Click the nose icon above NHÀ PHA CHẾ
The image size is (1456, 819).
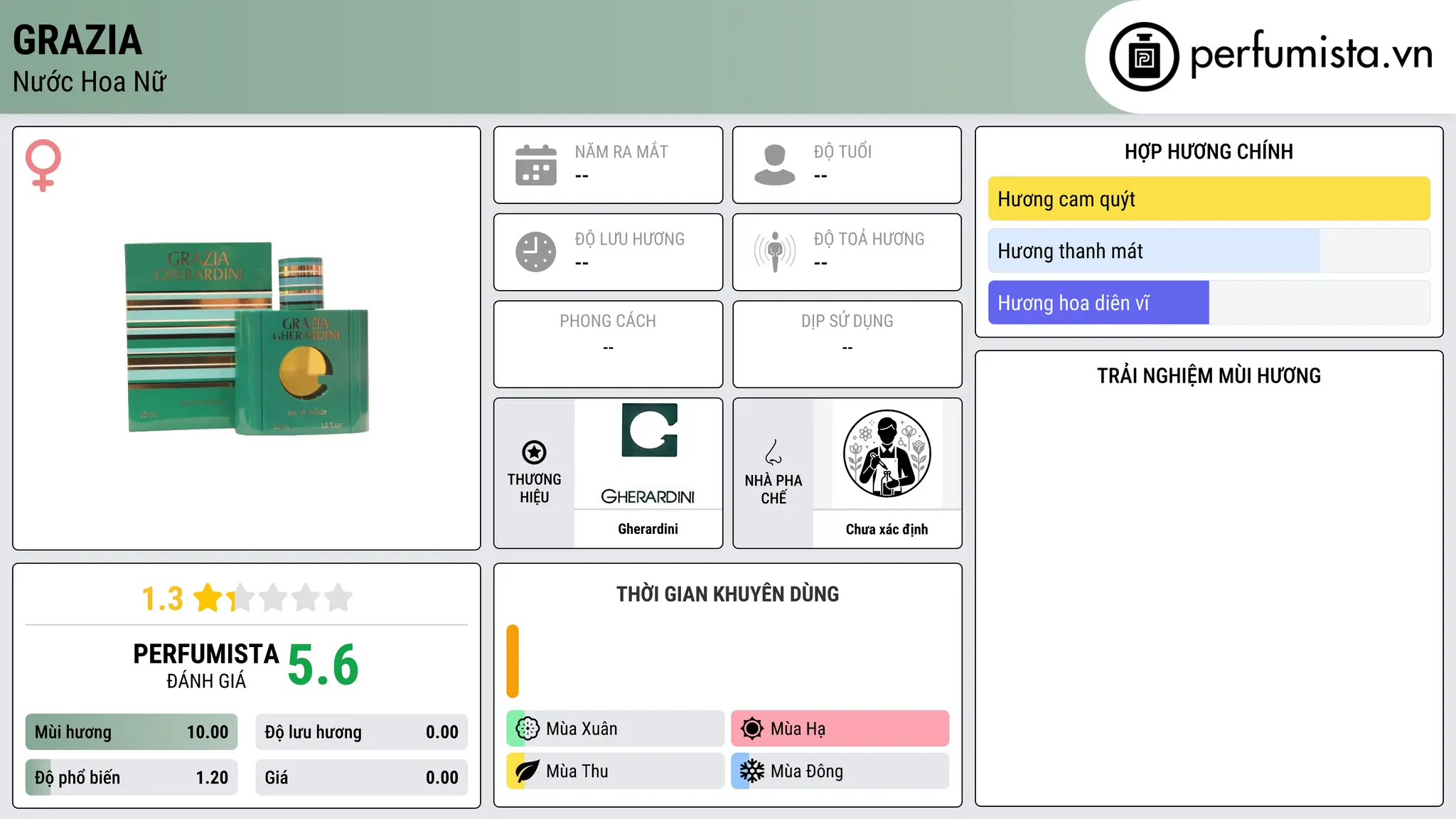773,452
